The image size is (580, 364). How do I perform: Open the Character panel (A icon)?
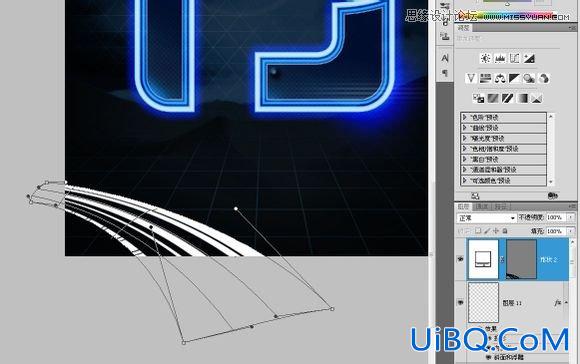click(445, 58)
